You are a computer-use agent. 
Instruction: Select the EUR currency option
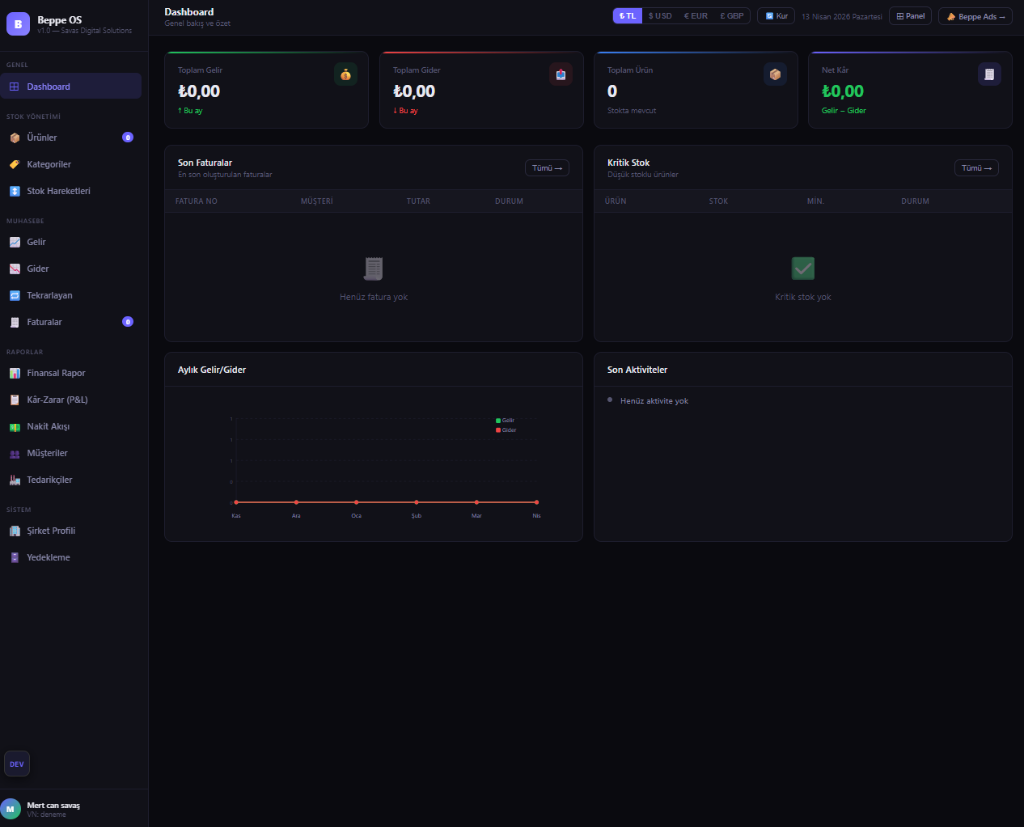(x=695, y=16)
